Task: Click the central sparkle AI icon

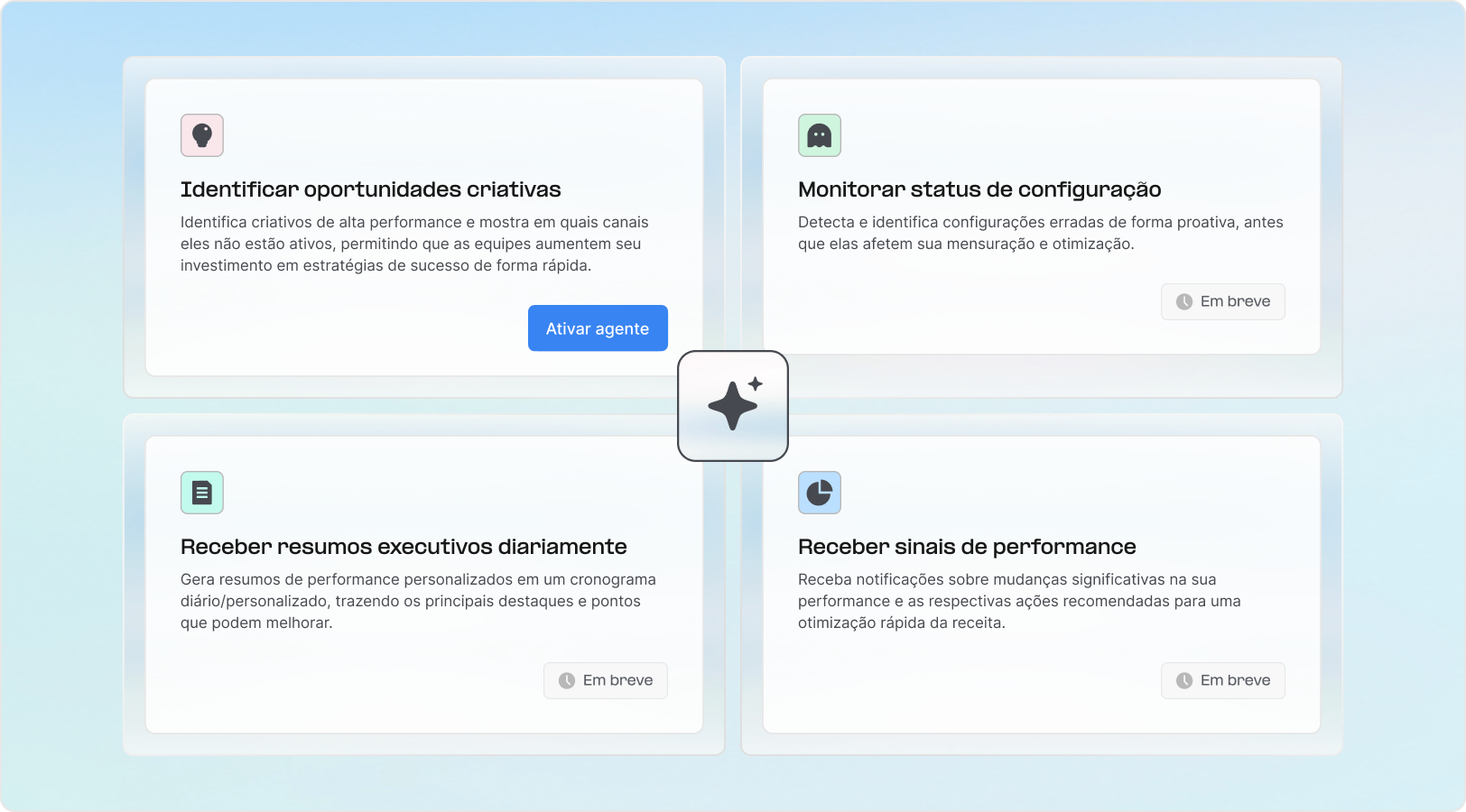Action: pos(733,406)
